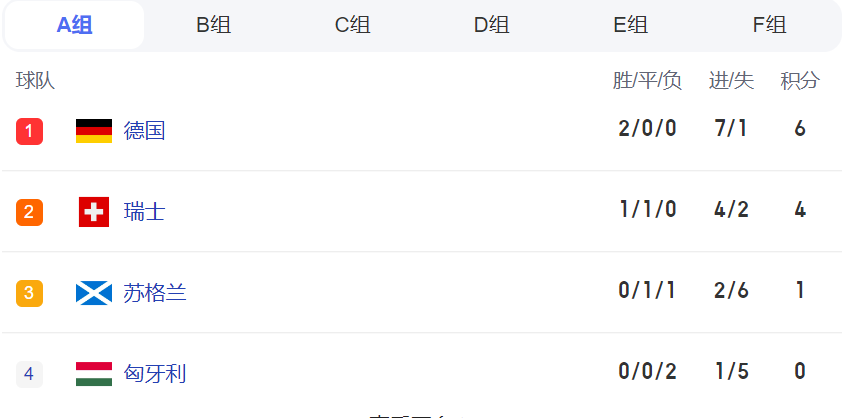Open the E组 group tab
The height and width of the screenshot is (418, 860).
tap(630, 25)
